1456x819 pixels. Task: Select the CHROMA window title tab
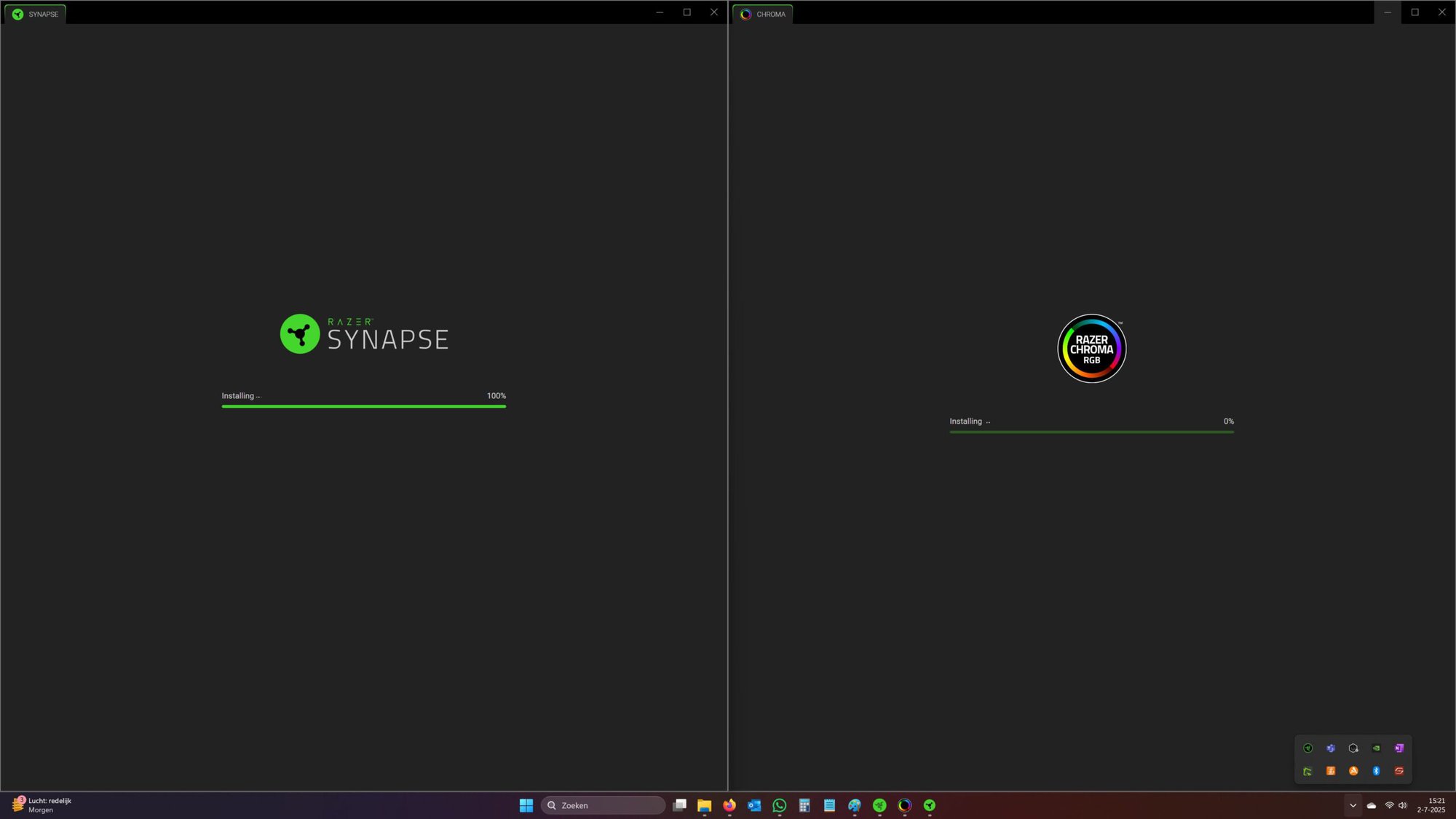pos(763,14)
